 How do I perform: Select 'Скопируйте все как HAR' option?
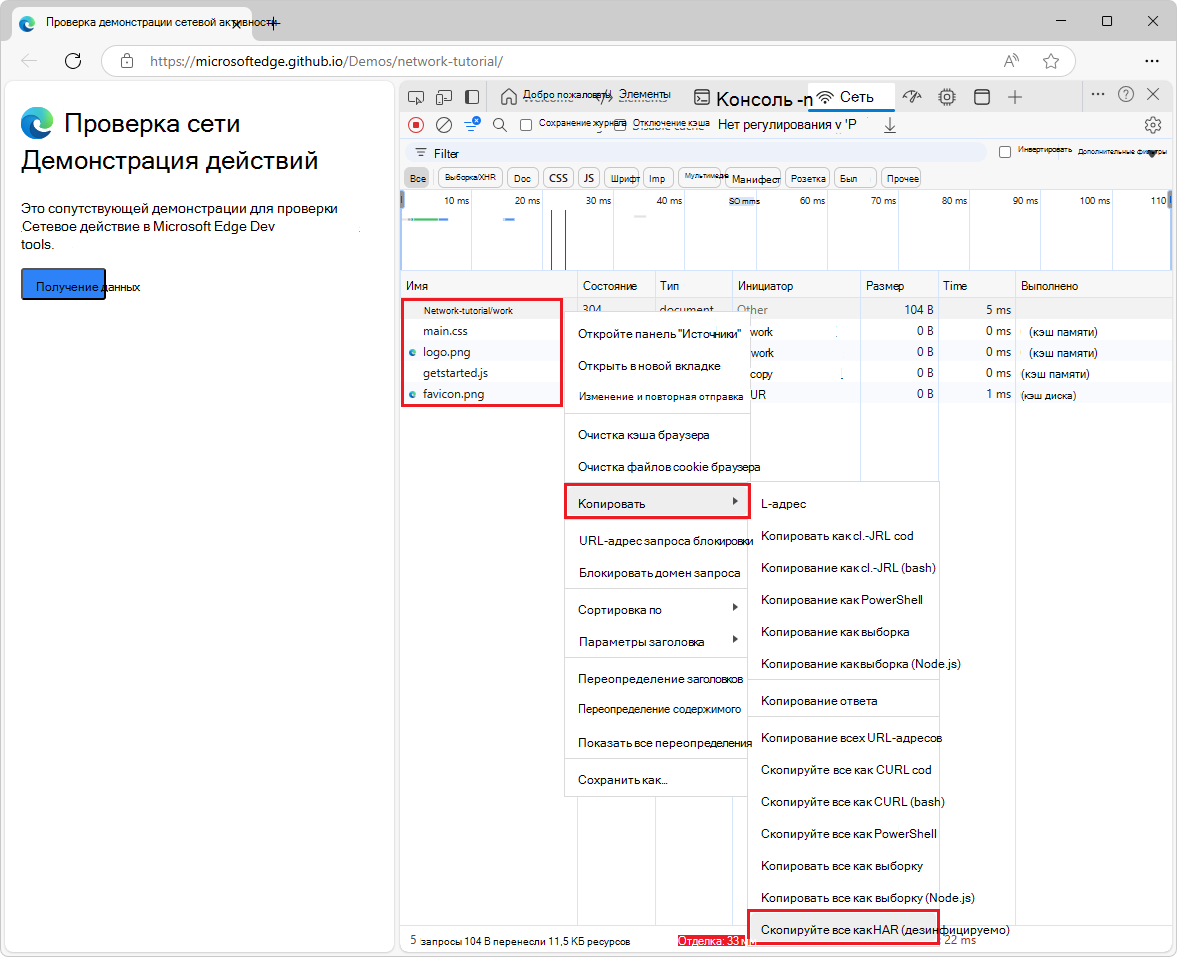[844, 929]
